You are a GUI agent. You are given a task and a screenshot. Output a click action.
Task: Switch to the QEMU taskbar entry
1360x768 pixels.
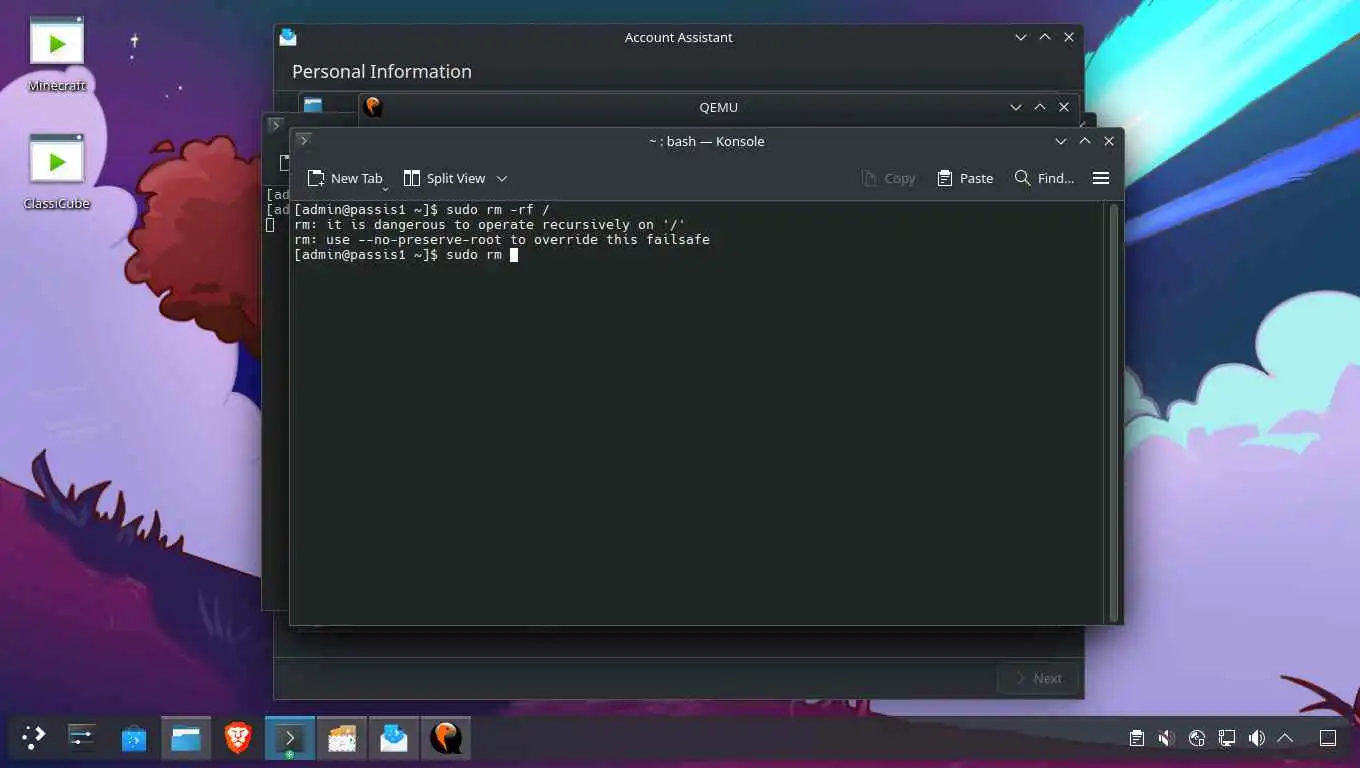tap(446, 738)
